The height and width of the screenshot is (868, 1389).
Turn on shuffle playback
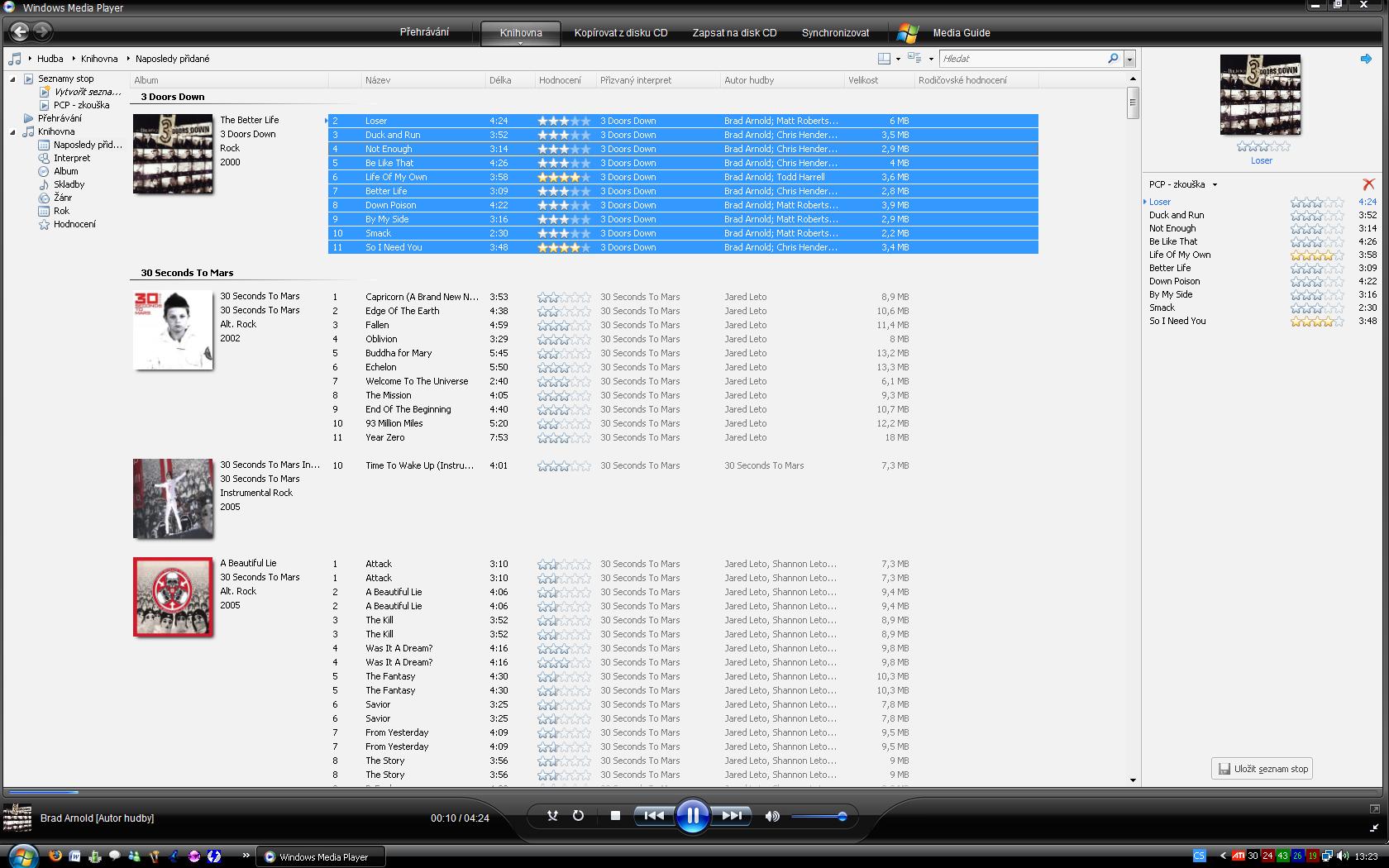point(552,816)
